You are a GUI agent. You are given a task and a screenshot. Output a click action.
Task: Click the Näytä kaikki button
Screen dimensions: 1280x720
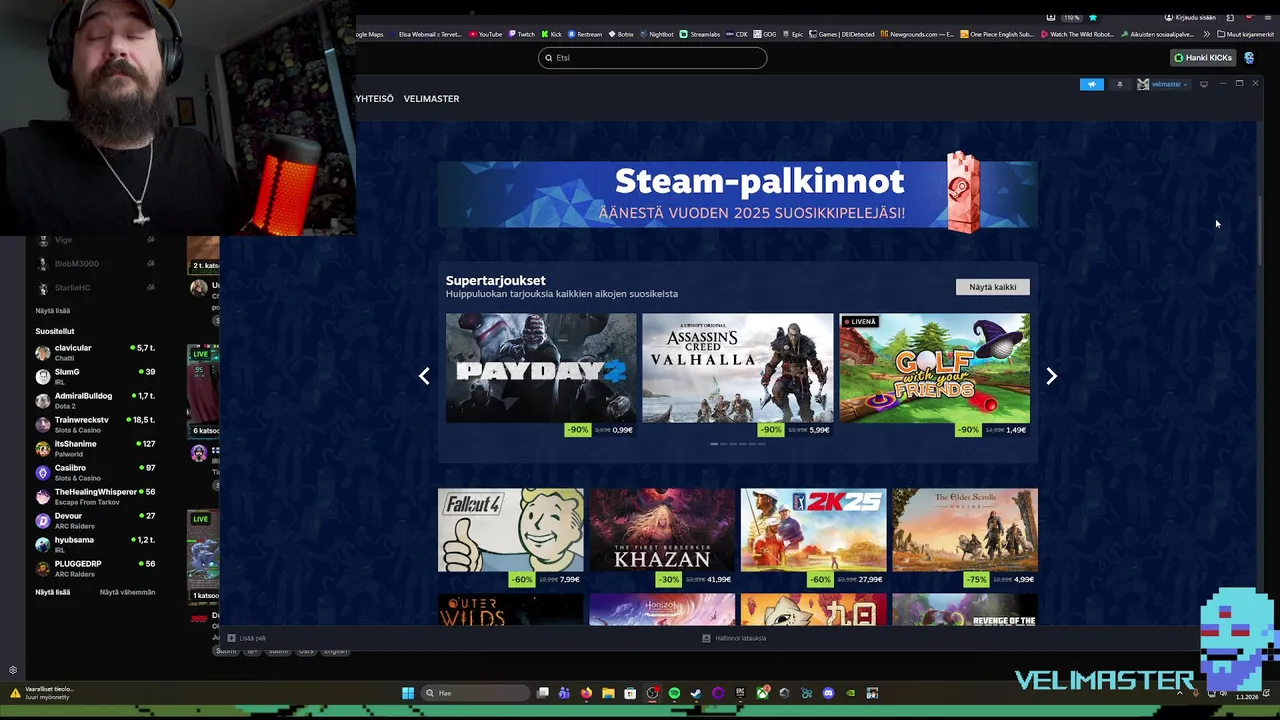tap(992, 287)
